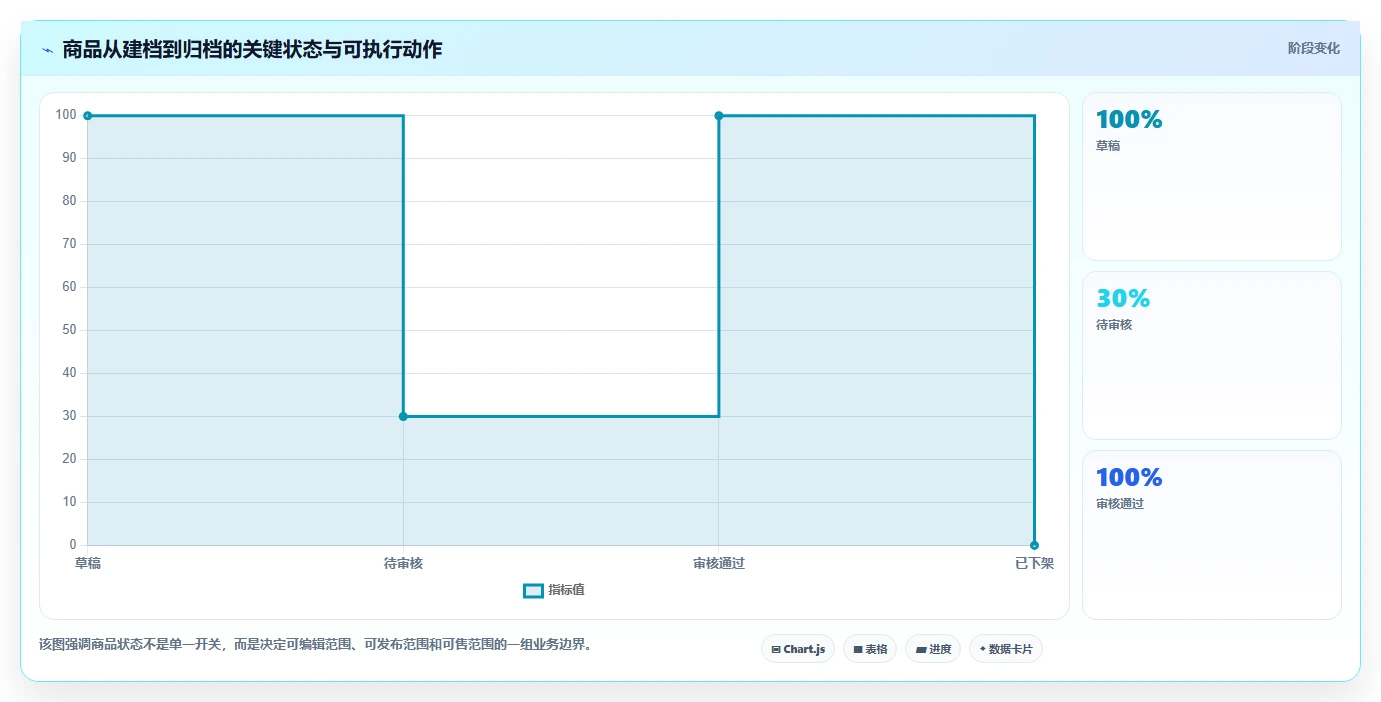Click the 审核通过 x-axis label

click(x=719, y=564)
